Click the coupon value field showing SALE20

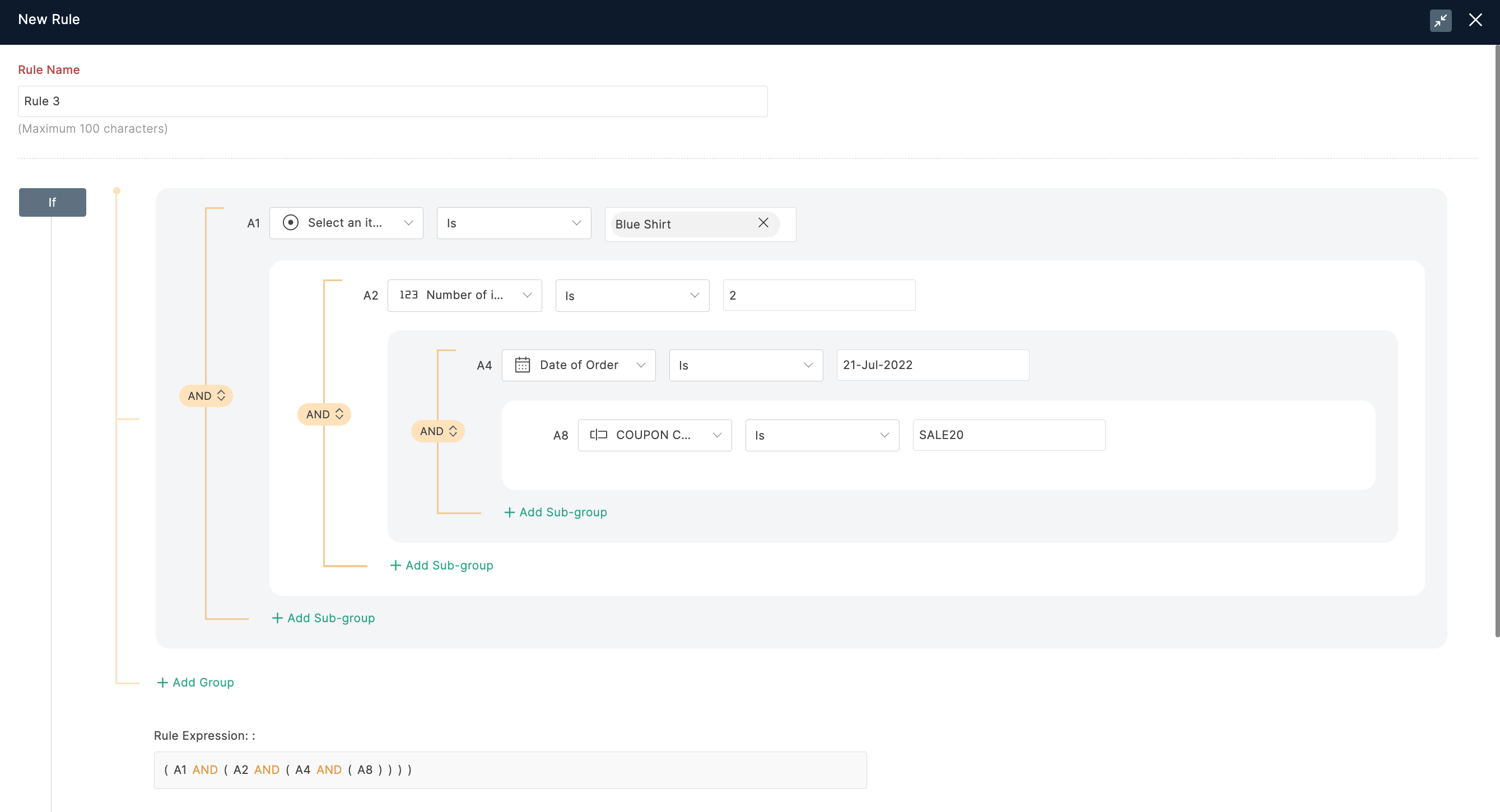(1009, 435)
